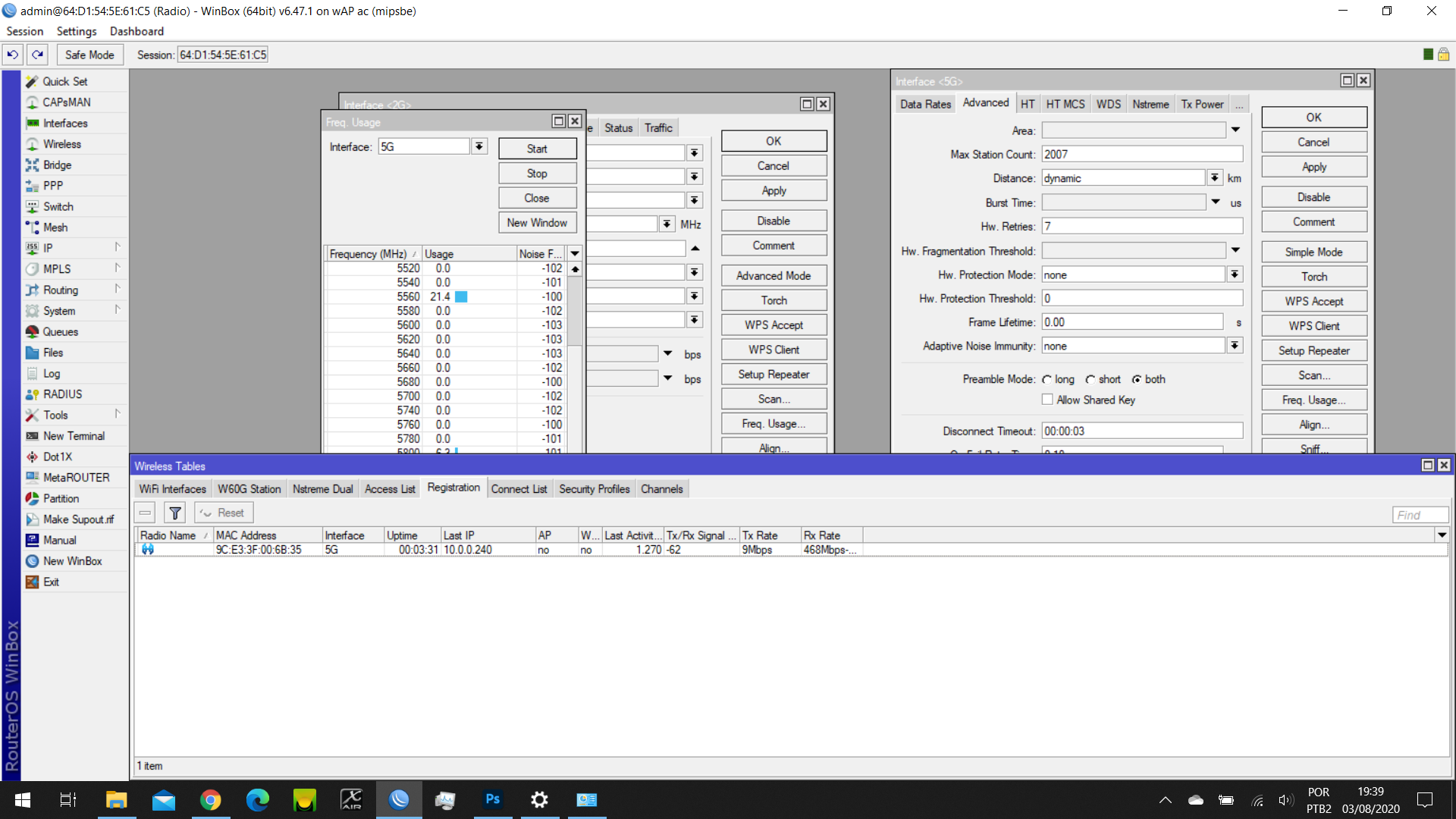Expand the Area field arrow
Viewport: 1456px width, 819px height.
pyautogui.click(x=1235, y=130)
